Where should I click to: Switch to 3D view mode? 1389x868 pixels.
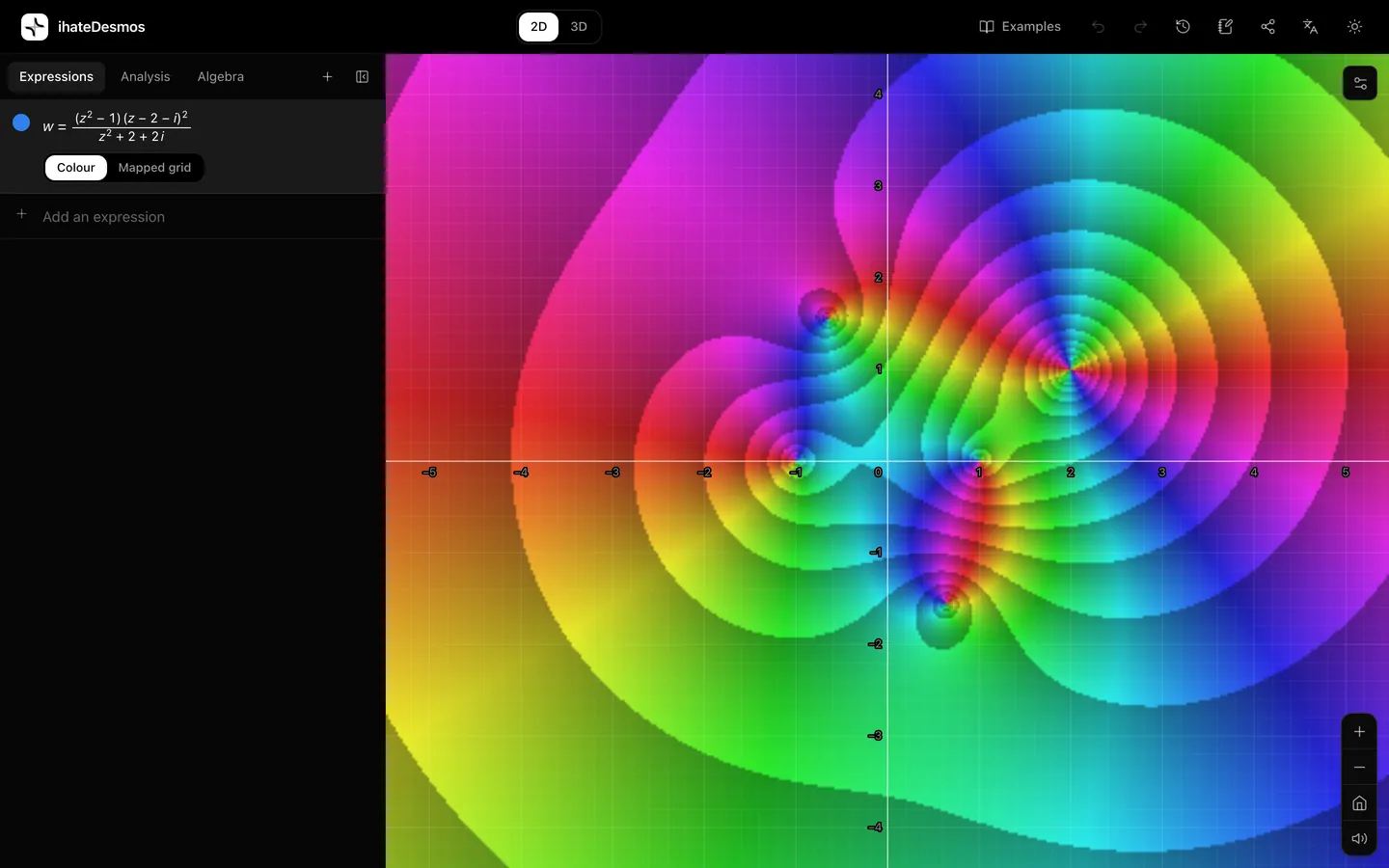[579, 27]
